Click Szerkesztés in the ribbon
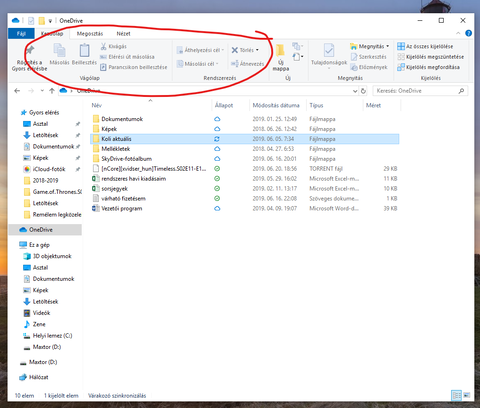Screen dimensions: 480x408 pos(368,57)
